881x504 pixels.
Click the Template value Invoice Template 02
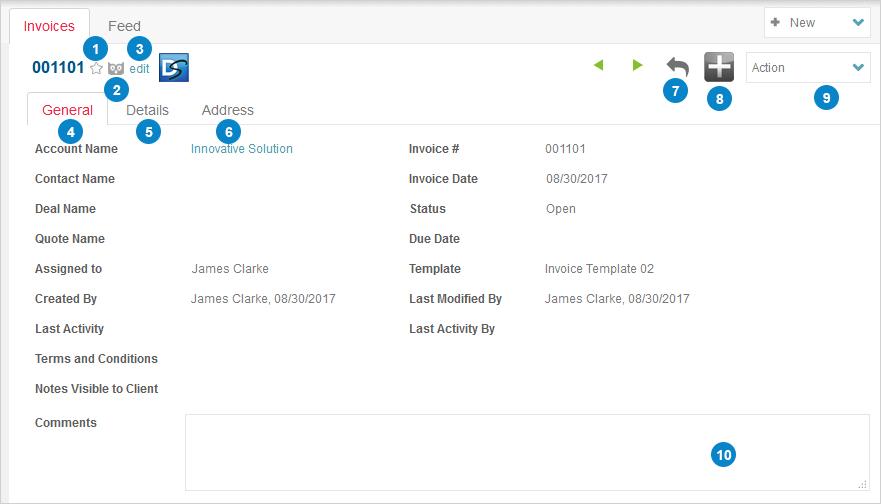tap(599, 269)
